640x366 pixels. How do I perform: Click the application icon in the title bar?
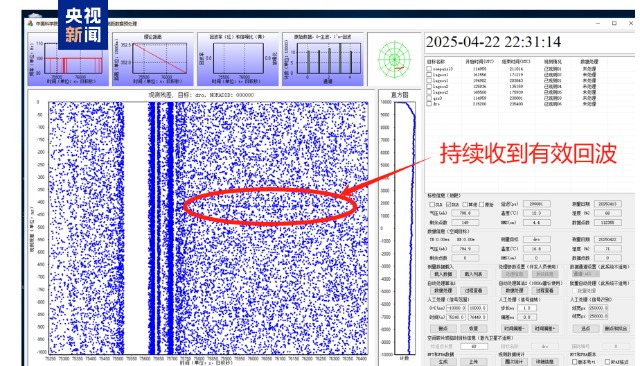30,23
